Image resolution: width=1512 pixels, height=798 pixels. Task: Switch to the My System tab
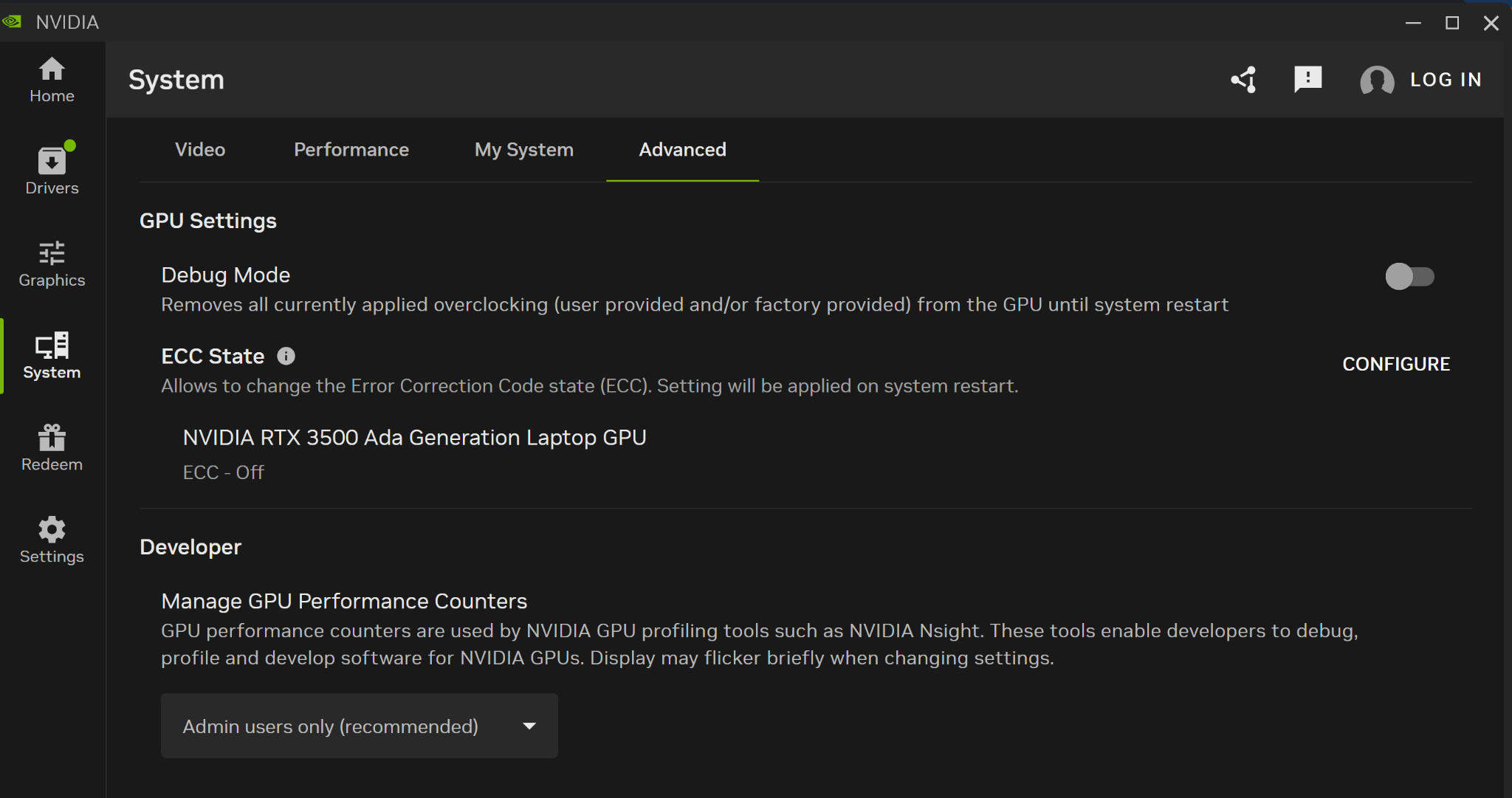coord(524,150)
